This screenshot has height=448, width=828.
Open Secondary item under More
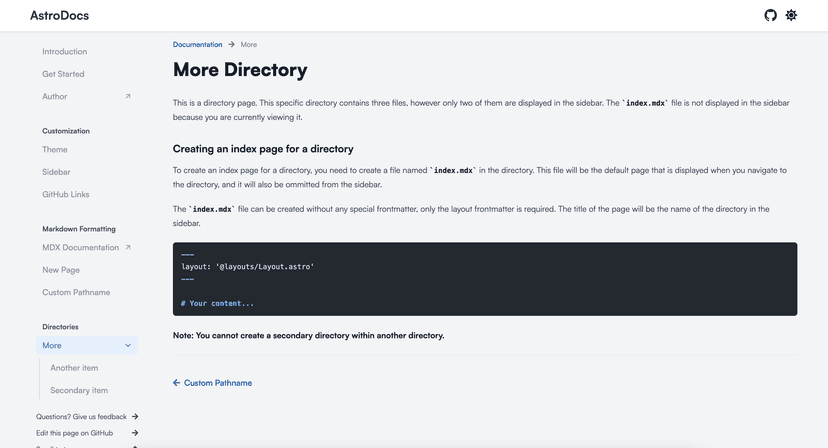[x=79, y=391]
